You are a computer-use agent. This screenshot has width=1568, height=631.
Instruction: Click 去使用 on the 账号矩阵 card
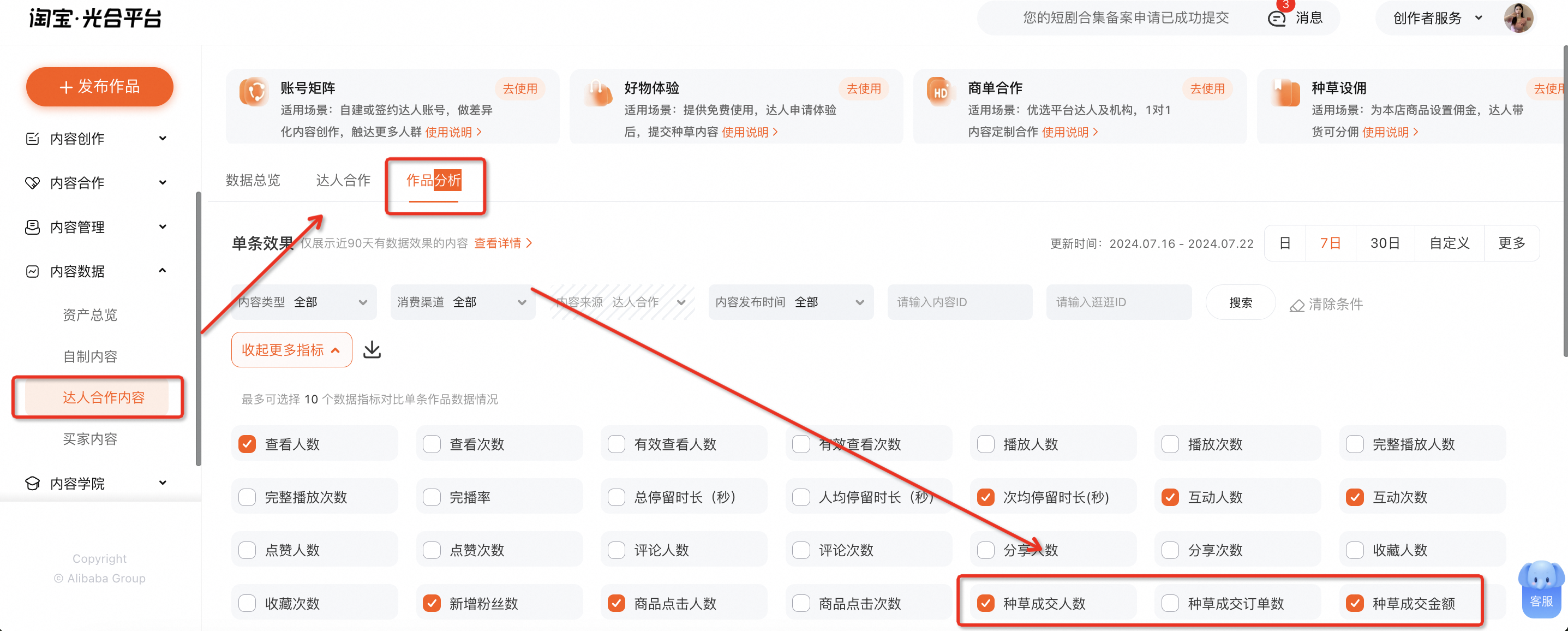tap(520, 88)
